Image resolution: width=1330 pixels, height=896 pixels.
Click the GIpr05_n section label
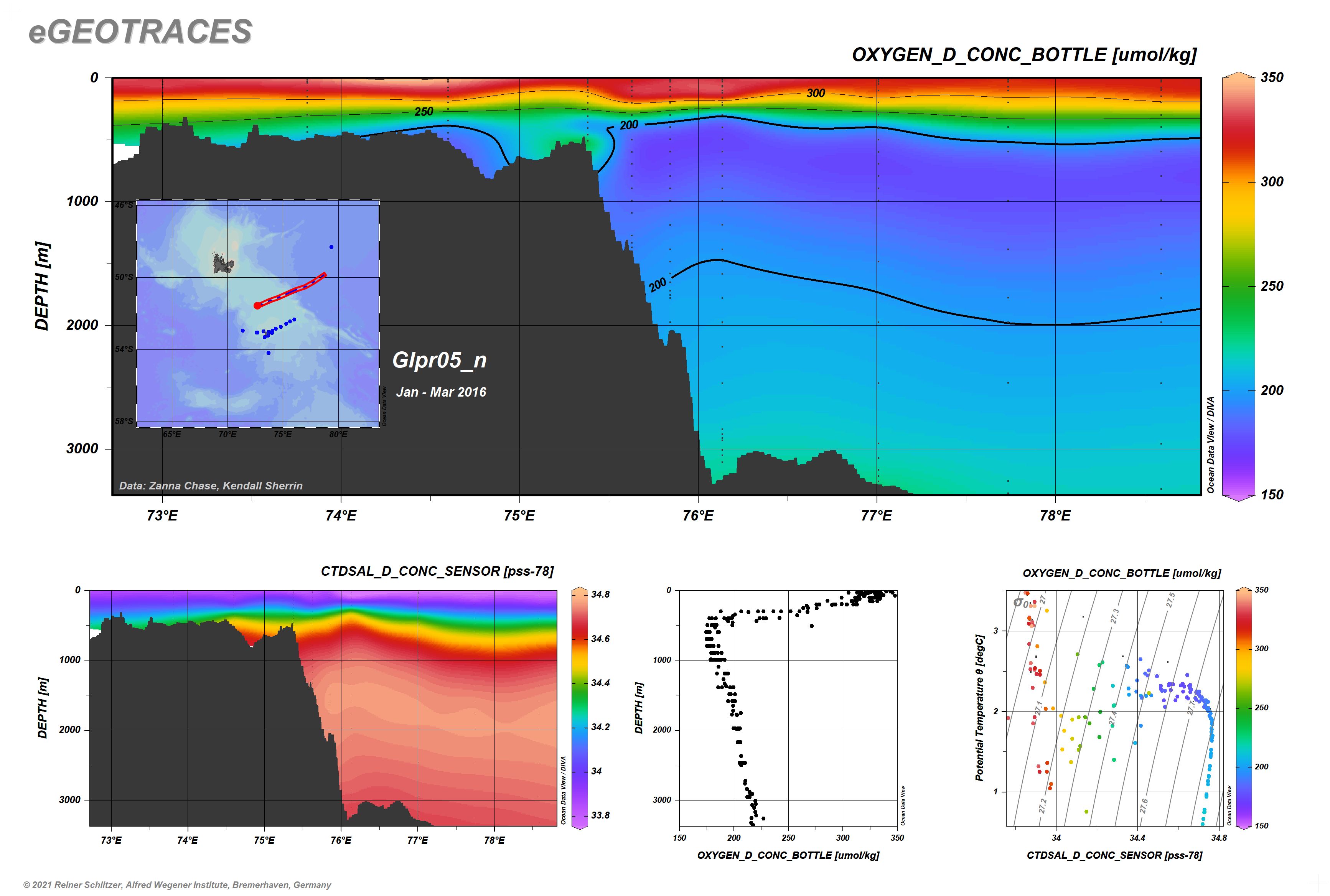coord(440,361)
